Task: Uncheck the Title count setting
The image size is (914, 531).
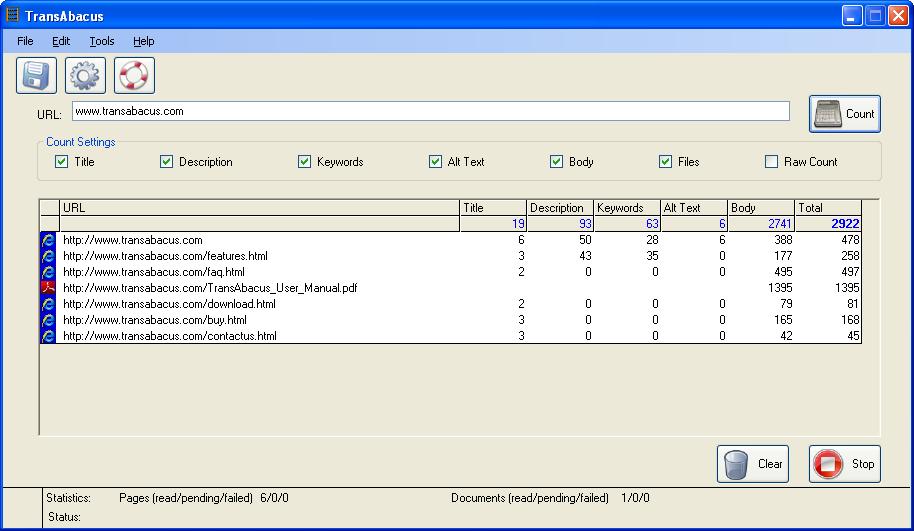Action: click(x=61, y=161)
